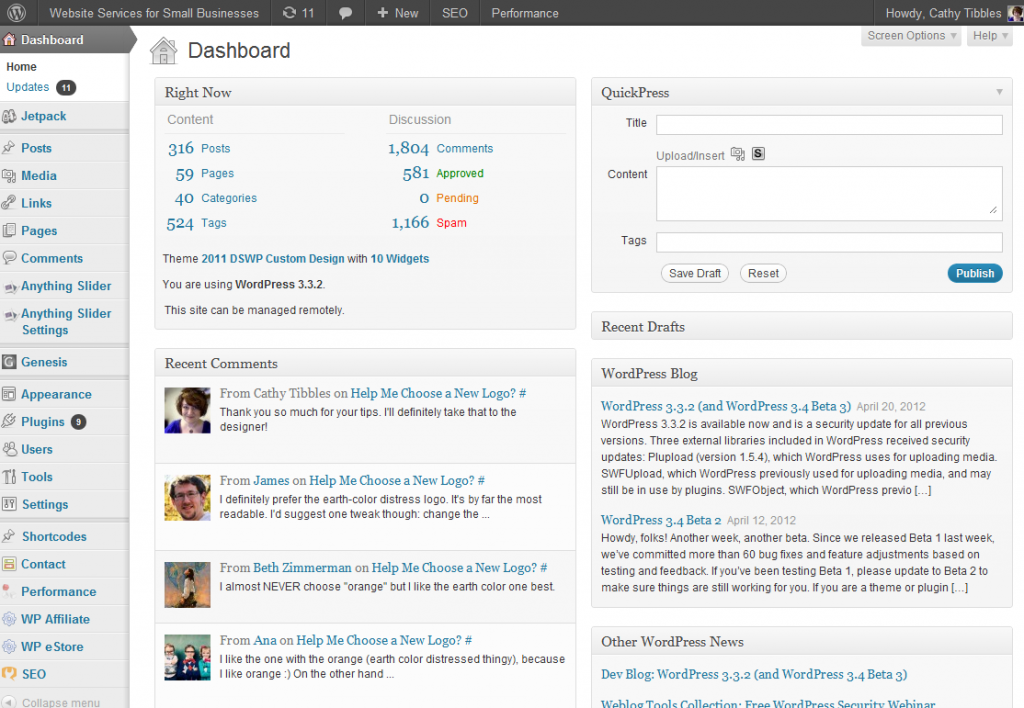Click the Genesis G icon
This screenshot has width=1024, height=708.
(9, 362)
